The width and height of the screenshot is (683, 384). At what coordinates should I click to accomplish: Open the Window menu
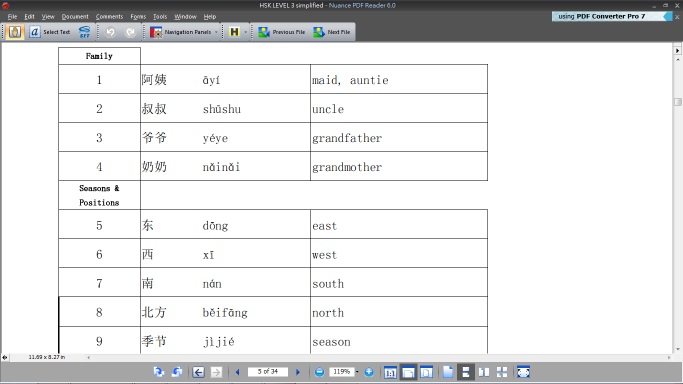pos(185,17)
